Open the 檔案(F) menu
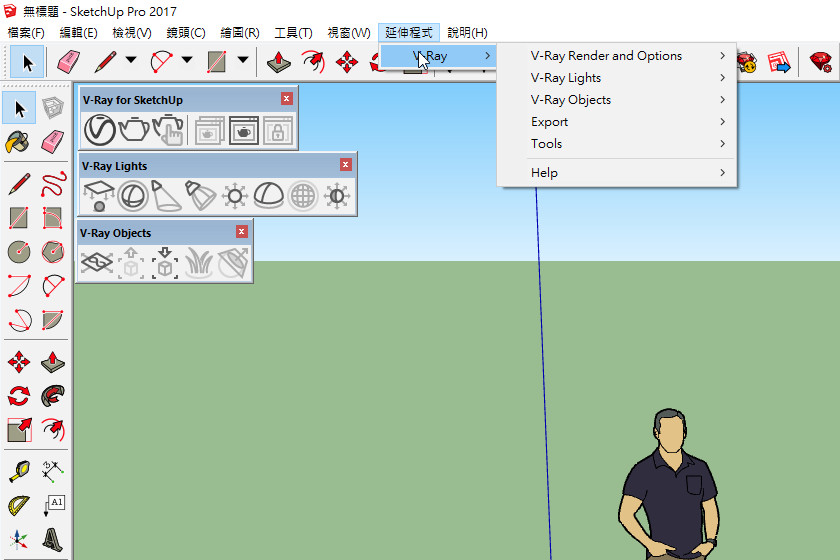 [x=26, y=33]
